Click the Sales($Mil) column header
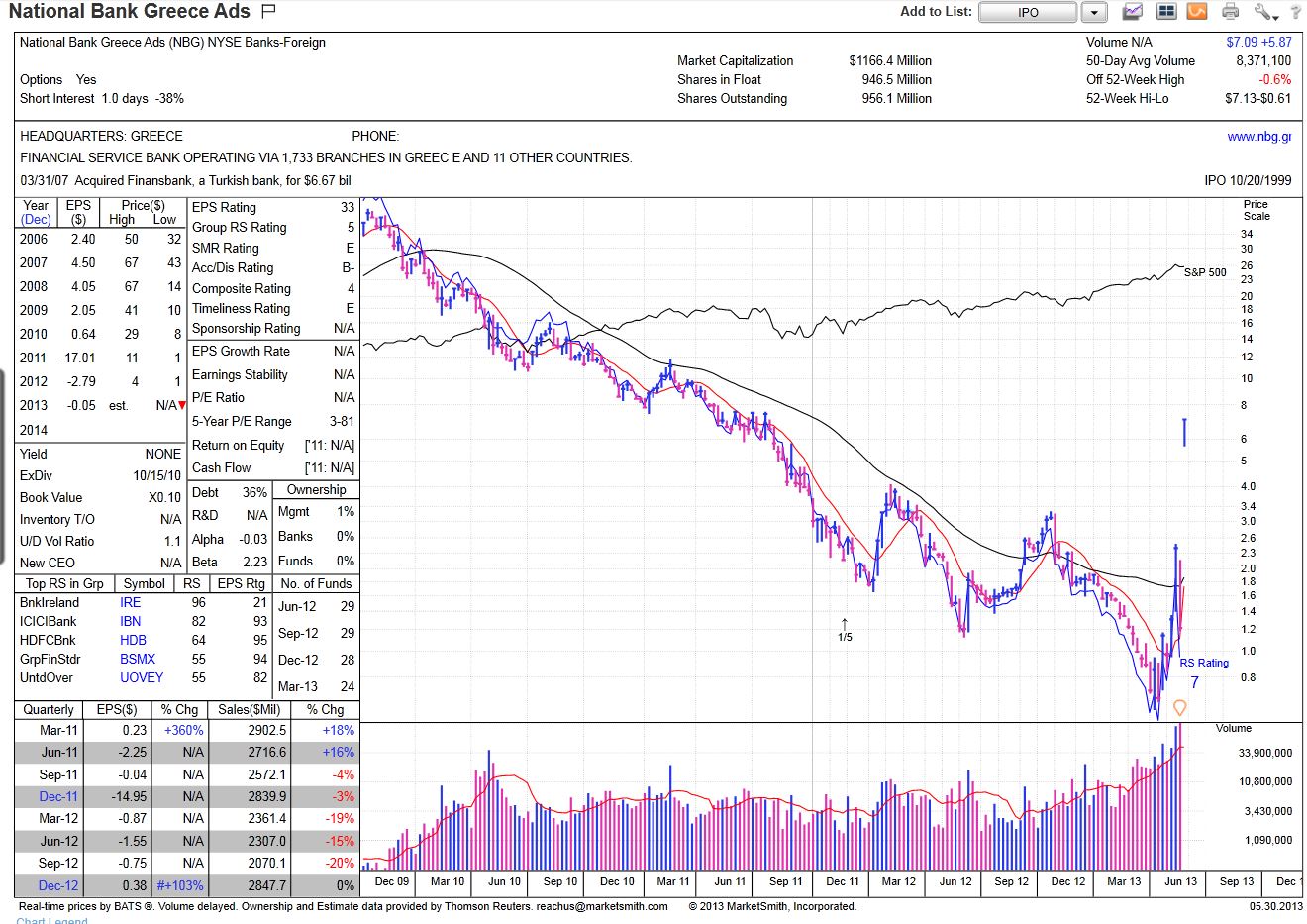Screen dimensions: 1307x924 pos(250,709)
